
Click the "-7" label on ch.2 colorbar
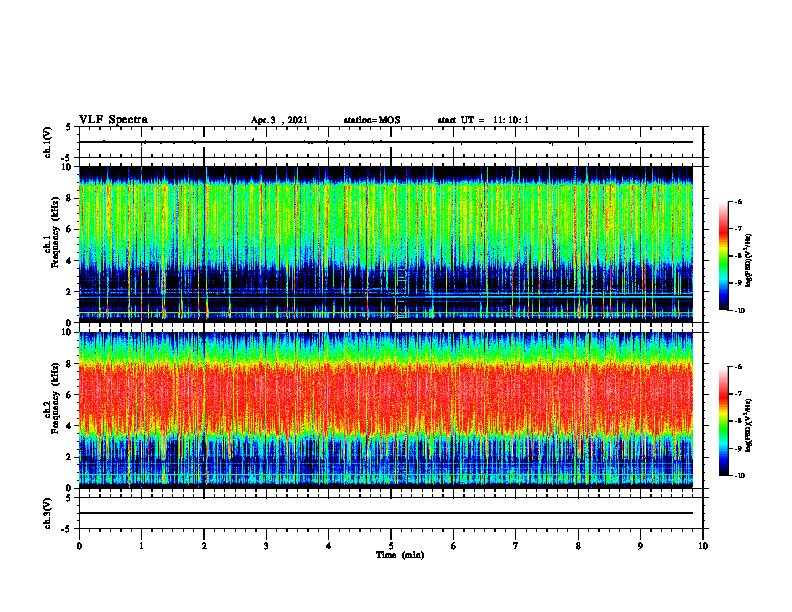pyautogui.click(x=738, y=394)
